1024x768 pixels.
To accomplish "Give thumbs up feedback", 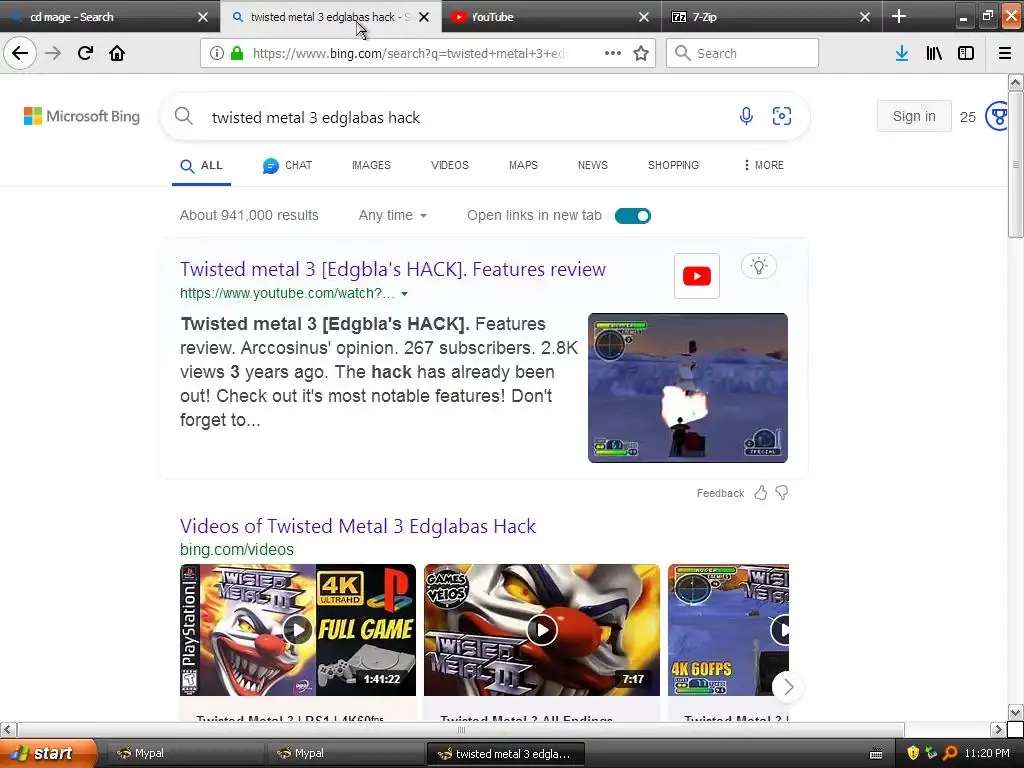I will [x=761, y=492].
